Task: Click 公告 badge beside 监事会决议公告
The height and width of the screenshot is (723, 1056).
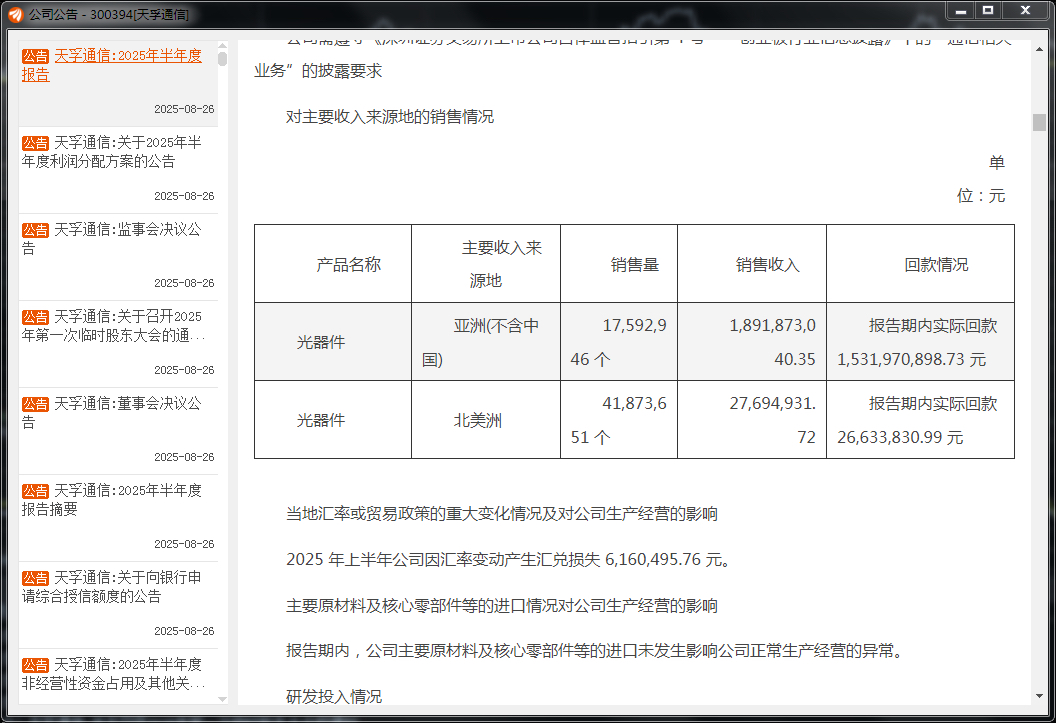Action: (x=35, y=230)
